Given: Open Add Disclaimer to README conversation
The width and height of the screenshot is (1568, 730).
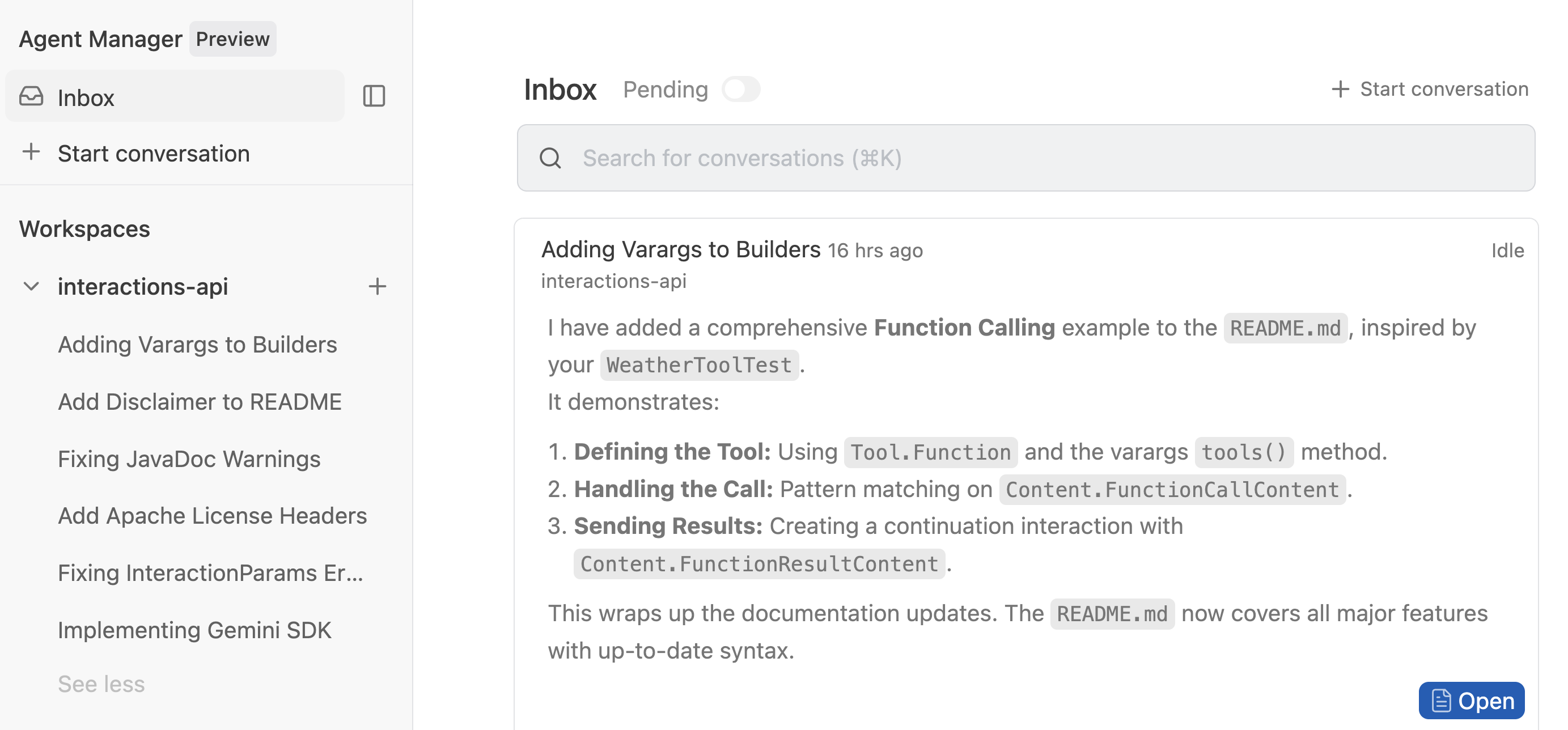Looking at the screenshot, I should point(200,402).
